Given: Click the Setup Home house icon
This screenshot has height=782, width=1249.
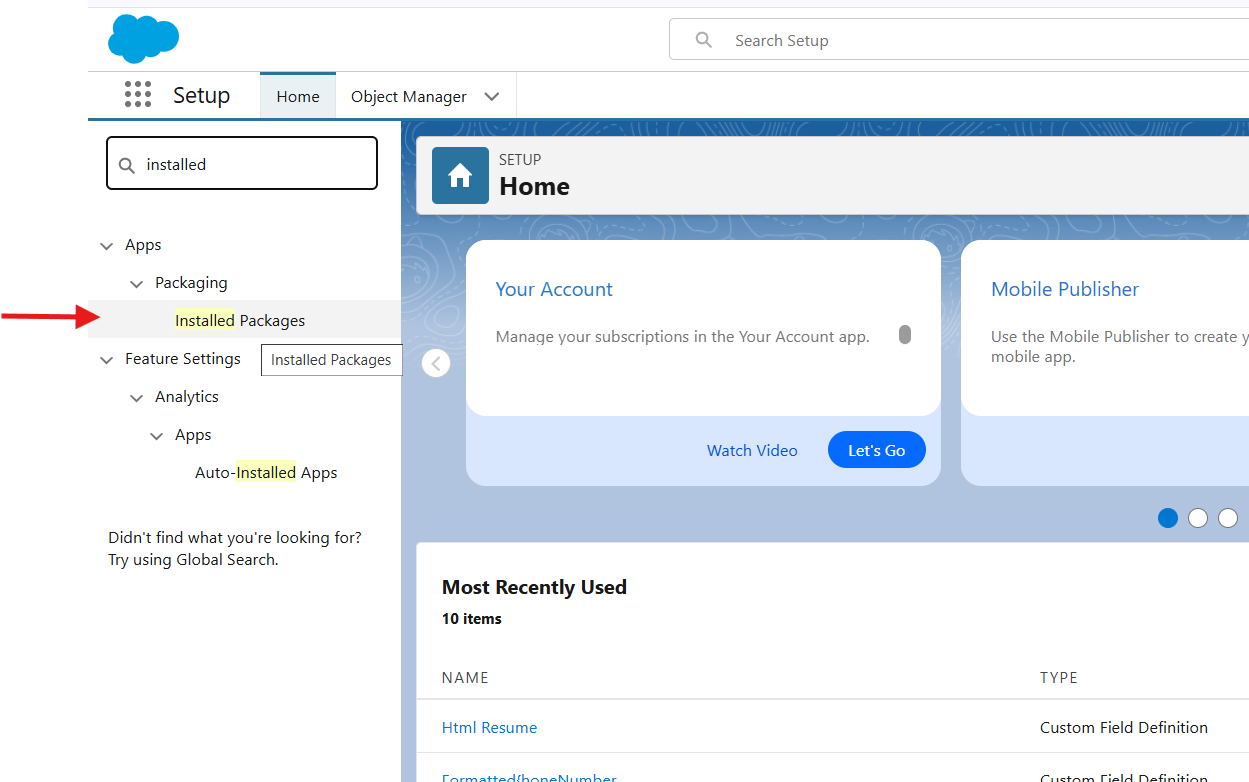Looking at the screenshot, I should (x=460, y=176).
